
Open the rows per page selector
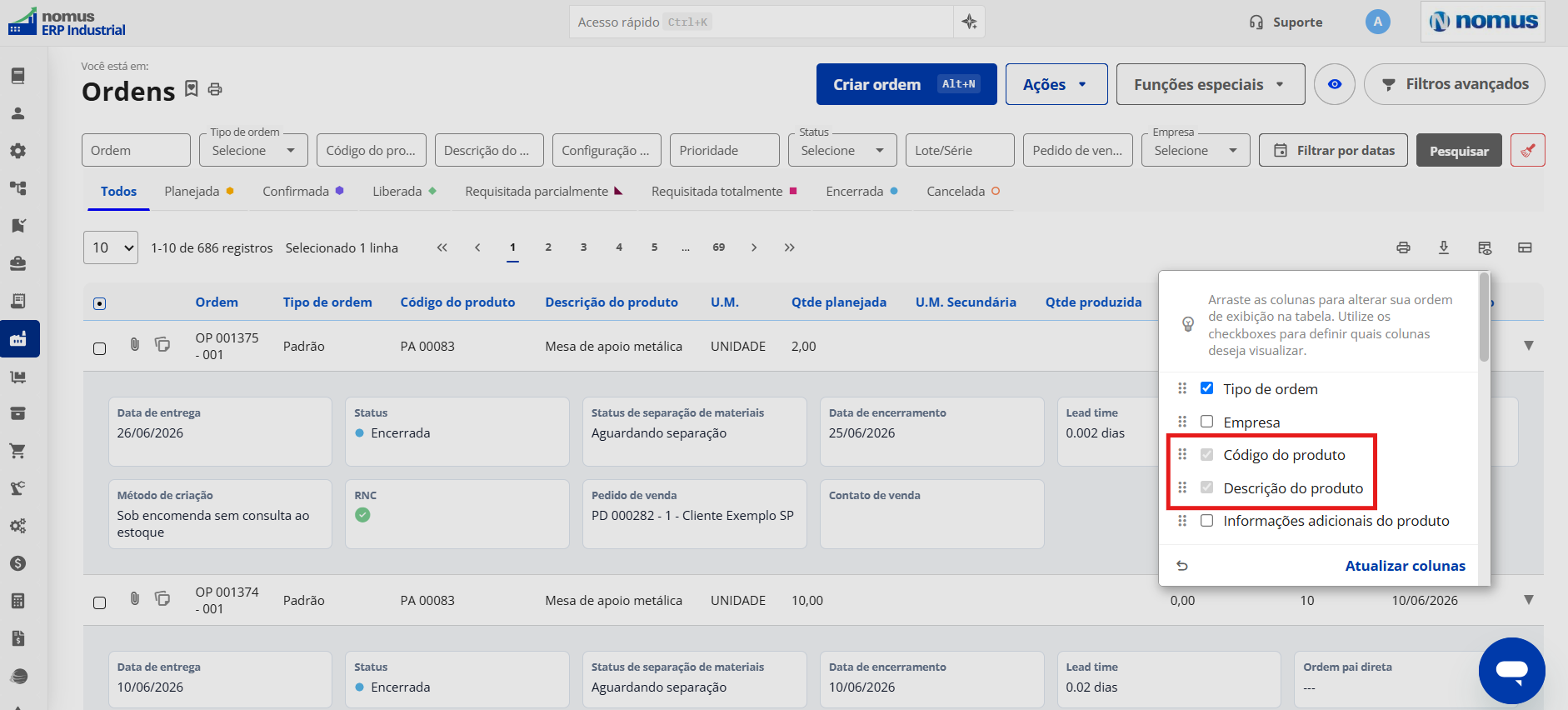[x=111, y=247]
